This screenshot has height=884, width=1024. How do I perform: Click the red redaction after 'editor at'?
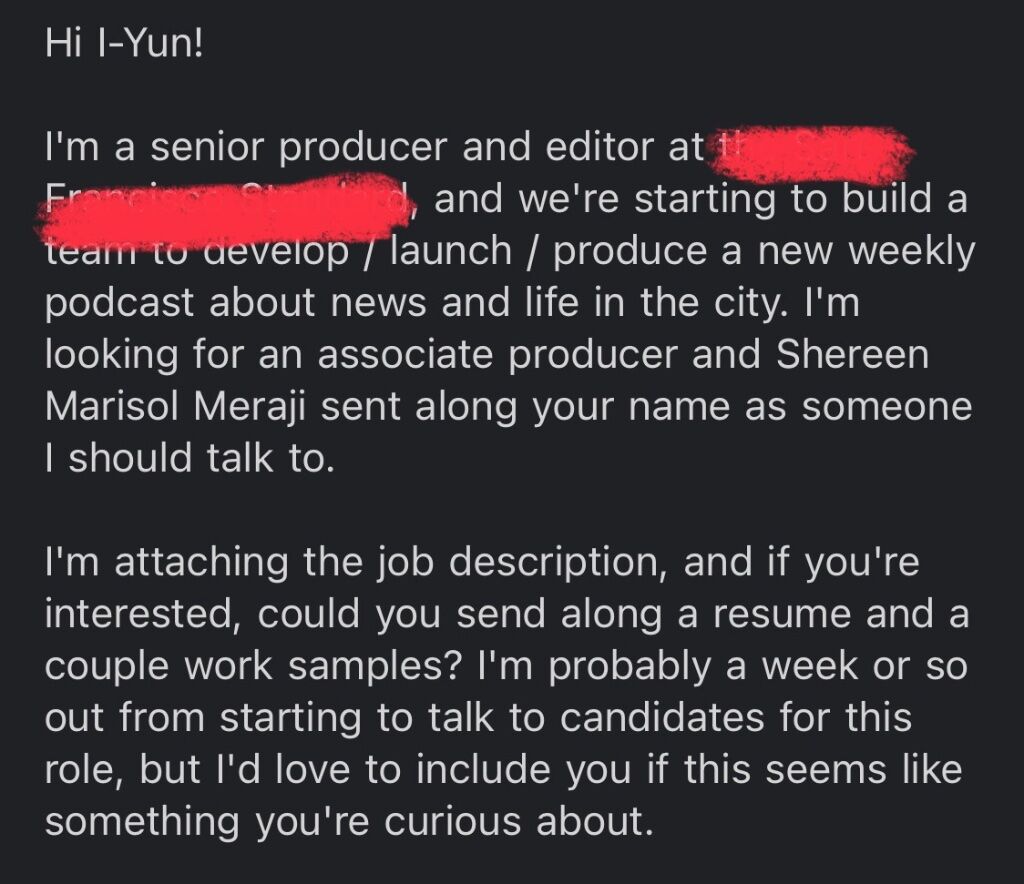coord(811,153)
